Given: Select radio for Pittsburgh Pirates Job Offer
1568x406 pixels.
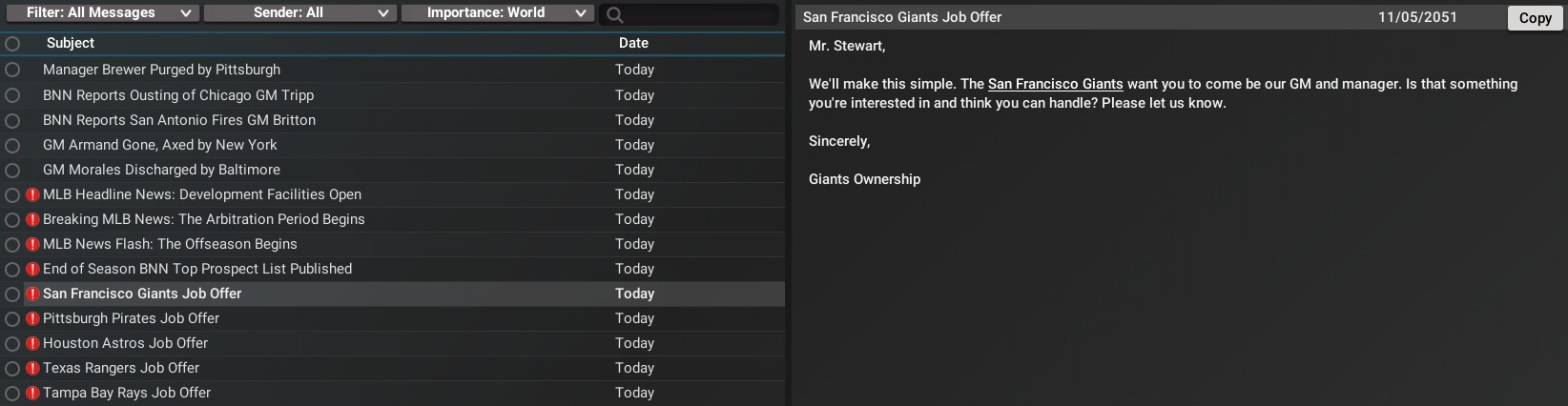Looking at the screenshot, I should coord(12,318).
